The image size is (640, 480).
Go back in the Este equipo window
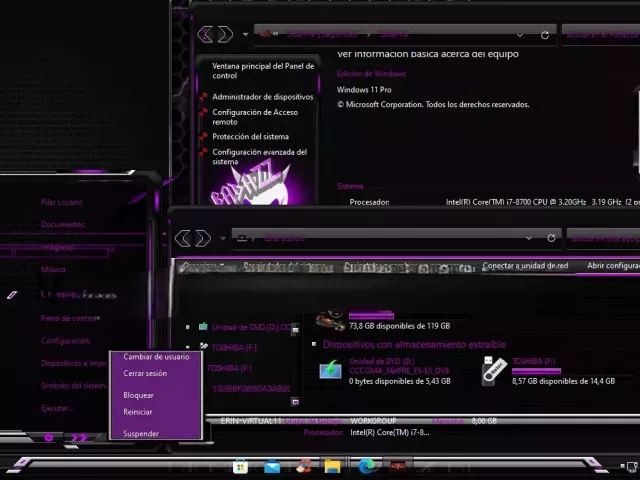click(x=183, y=238)
